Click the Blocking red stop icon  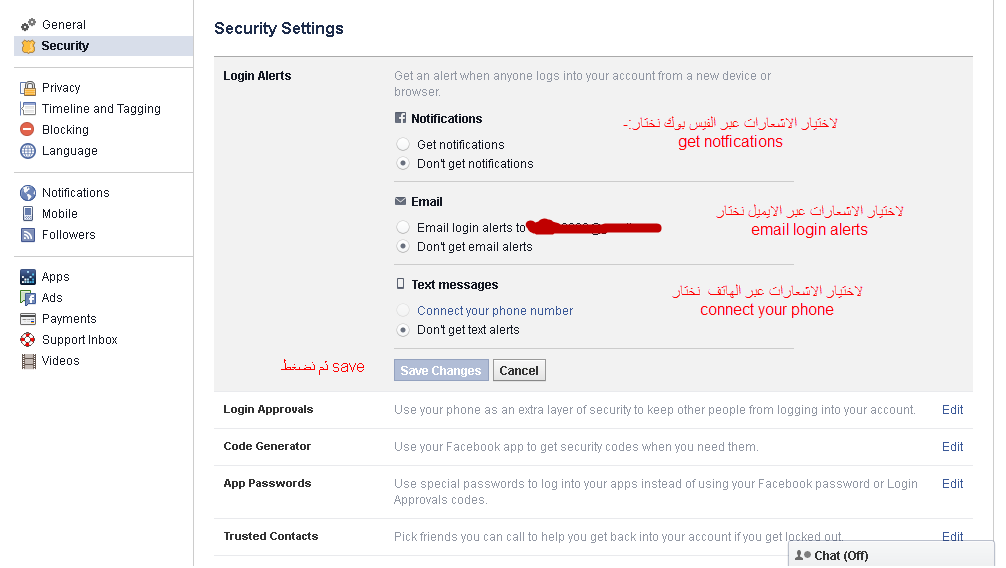pos(28,130)
